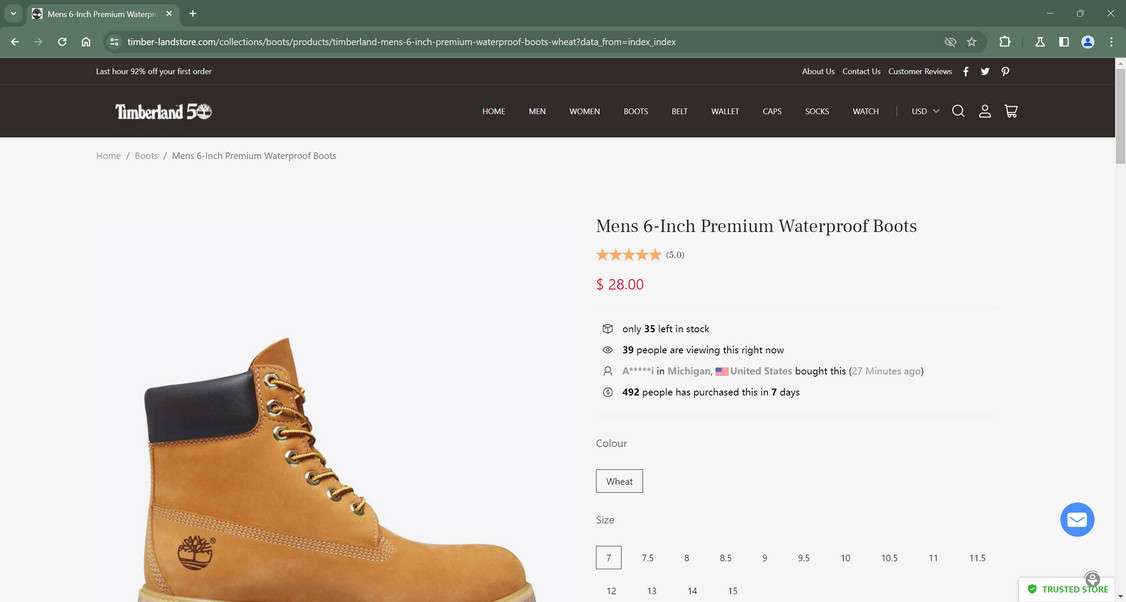The width and height of the screenshot is (1126, 602).
Task: Click the Boots breadcrumb link
Action: [146, 156]
